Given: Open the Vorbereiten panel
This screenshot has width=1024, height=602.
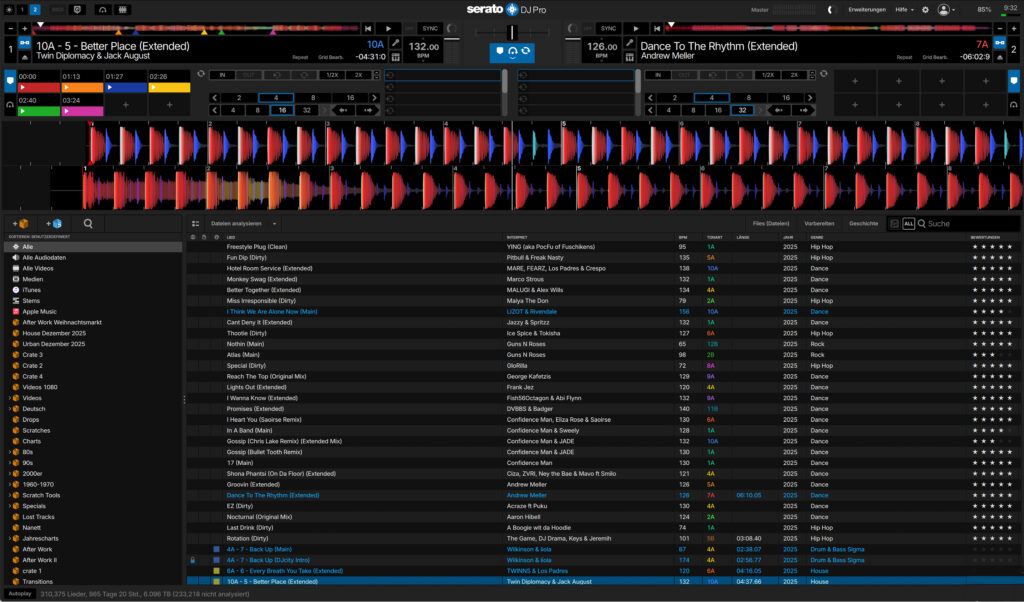Looking at the screenshot, I should click(x=819, y=224).
